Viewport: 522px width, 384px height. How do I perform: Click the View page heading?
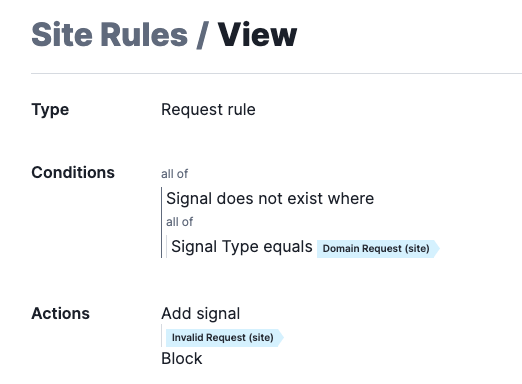tap(257, 35)
